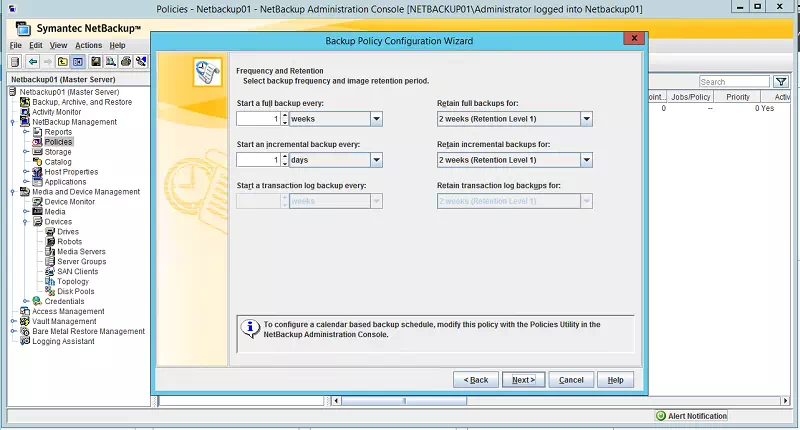Click the full backup frequency number field

coord(259,119)
